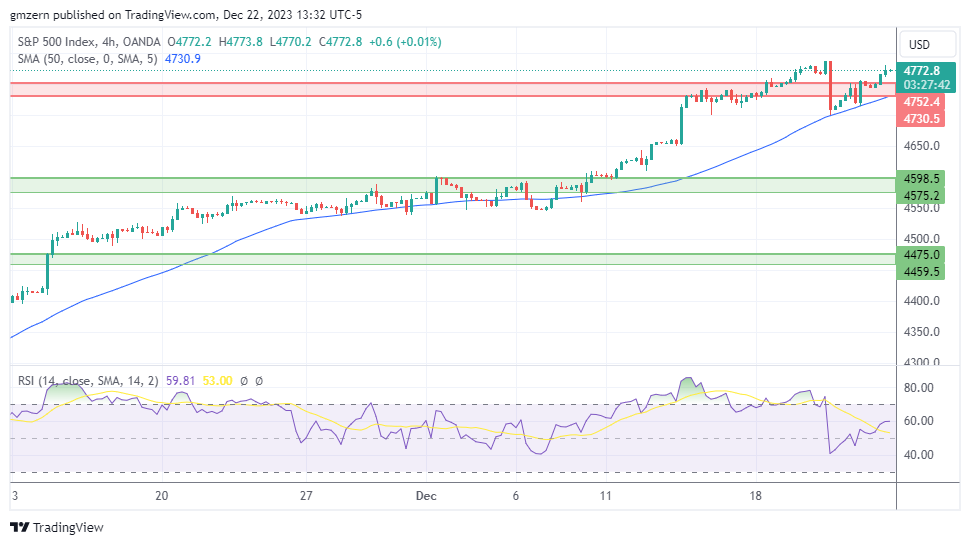Click the close price value C4772.8
Image resolution: width=970 pixels, height=545 pixels.
340,42
